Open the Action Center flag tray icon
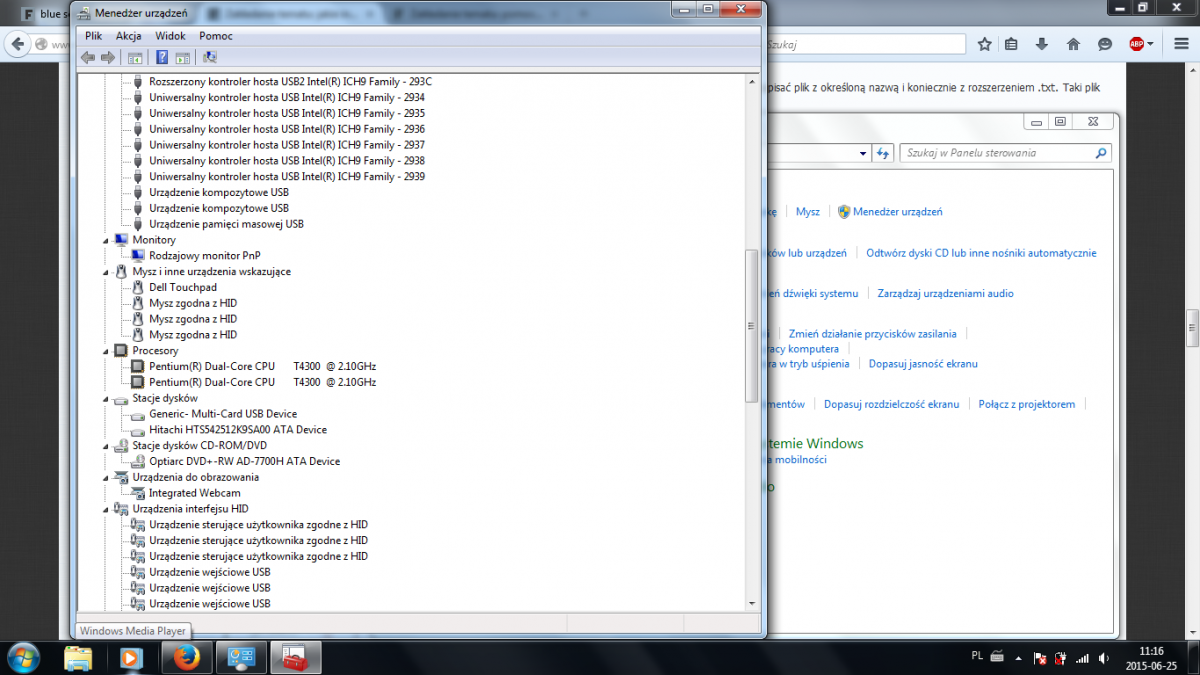 pyautogui.click(x=1039, y=660)
